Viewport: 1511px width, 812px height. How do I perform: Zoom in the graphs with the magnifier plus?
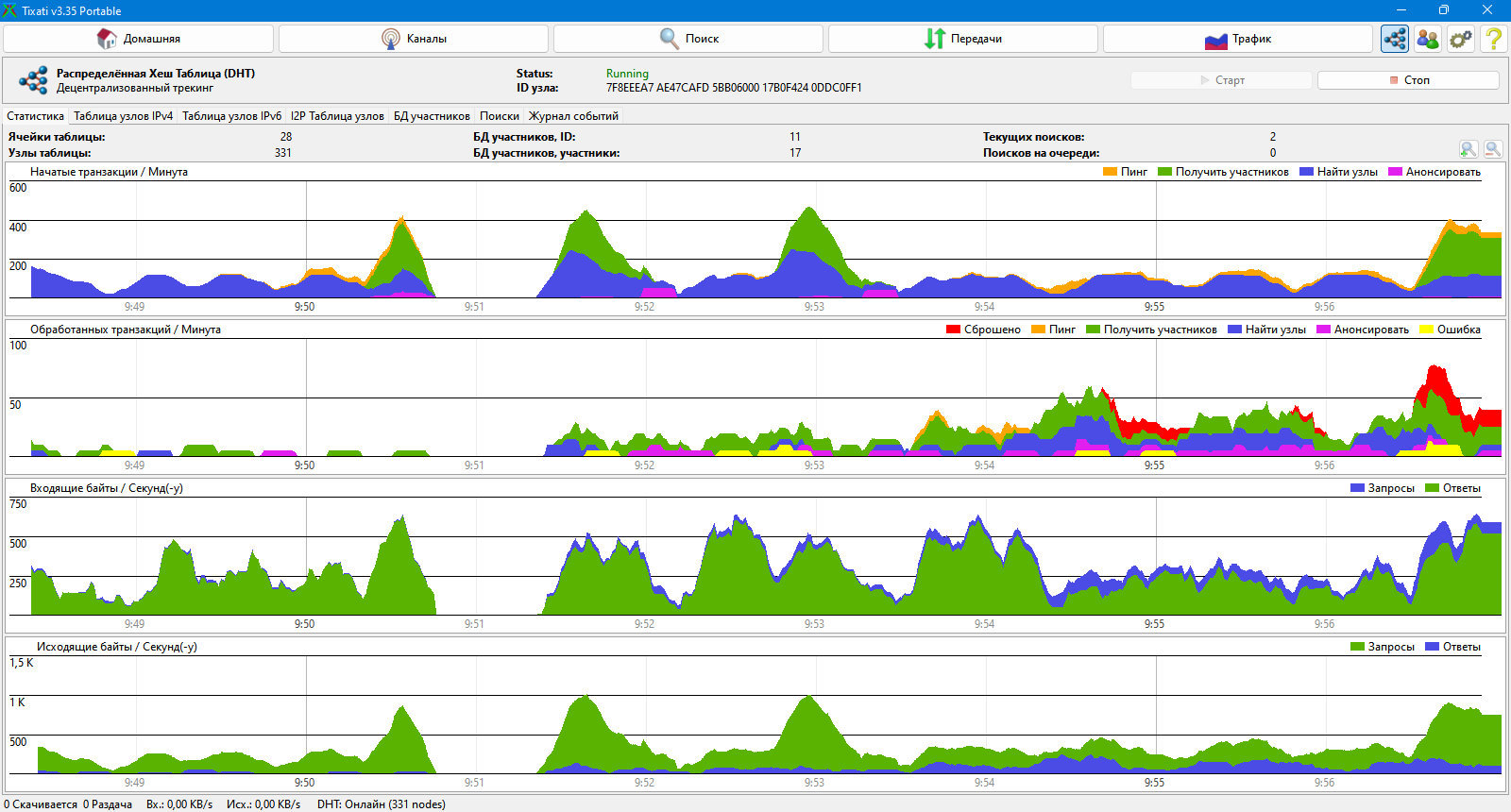click(1469, 149)
